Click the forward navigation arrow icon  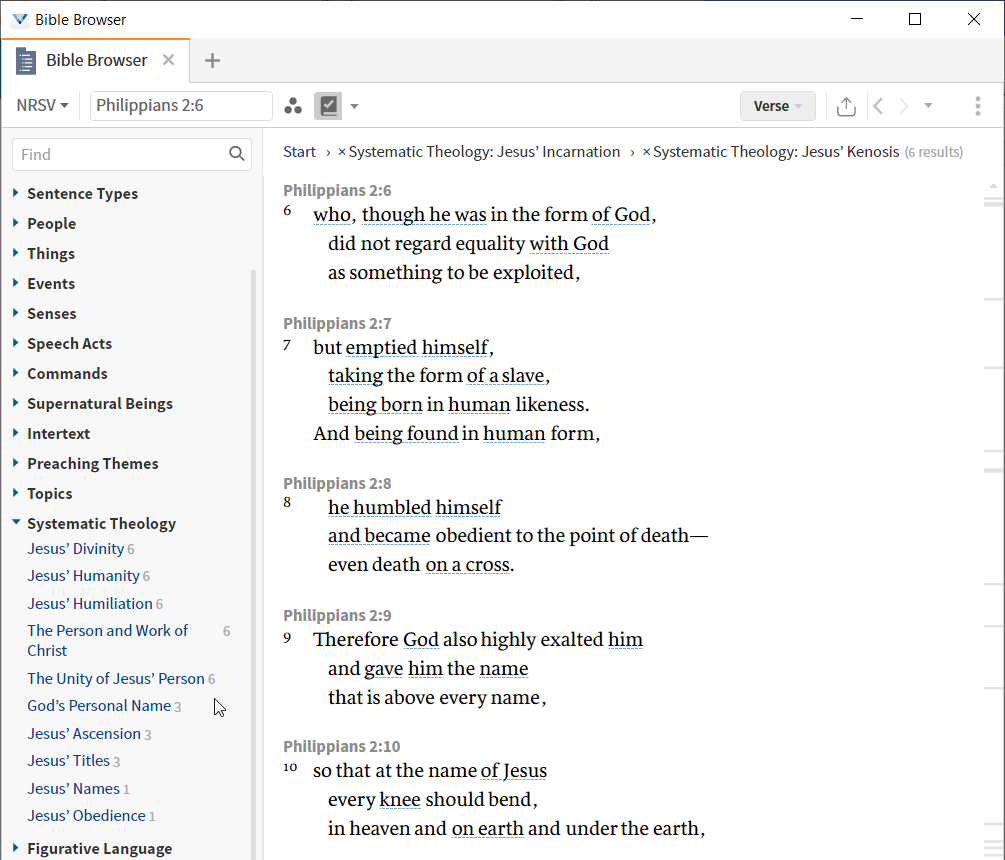point(903,105)
